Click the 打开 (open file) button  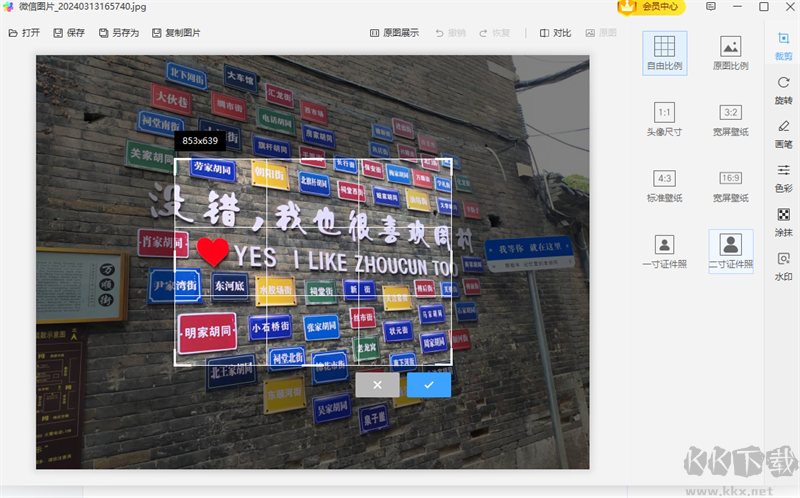point(24,33)
